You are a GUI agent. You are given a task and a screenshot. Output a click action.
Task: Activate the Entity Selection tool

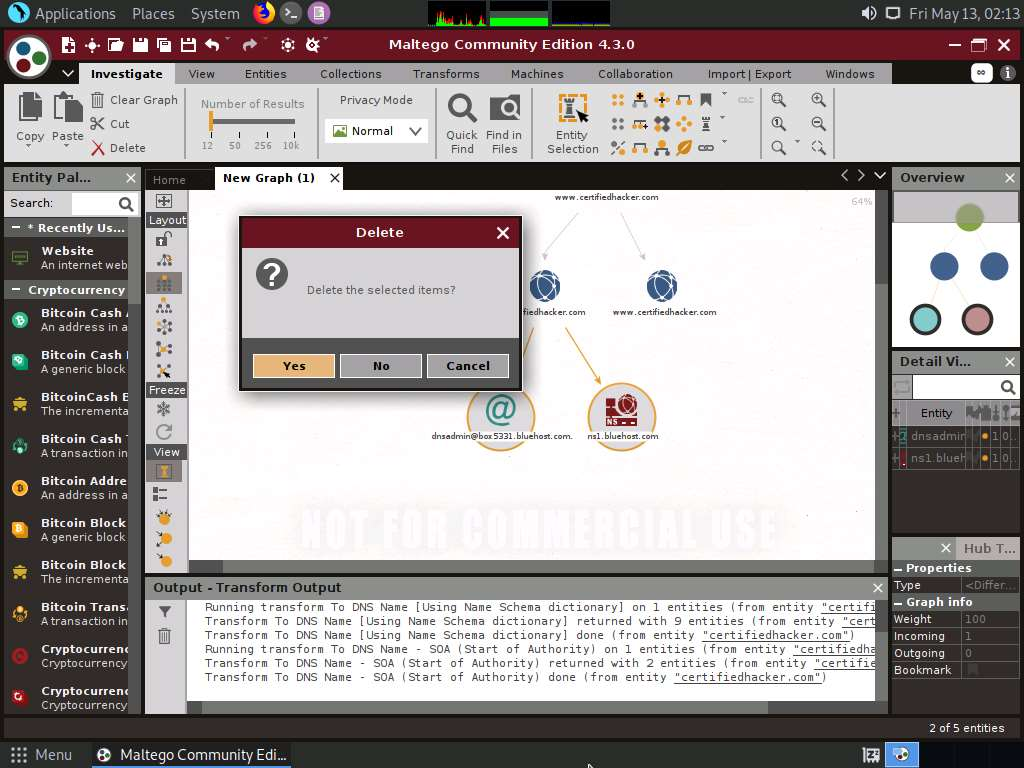[x=573, y=123]
